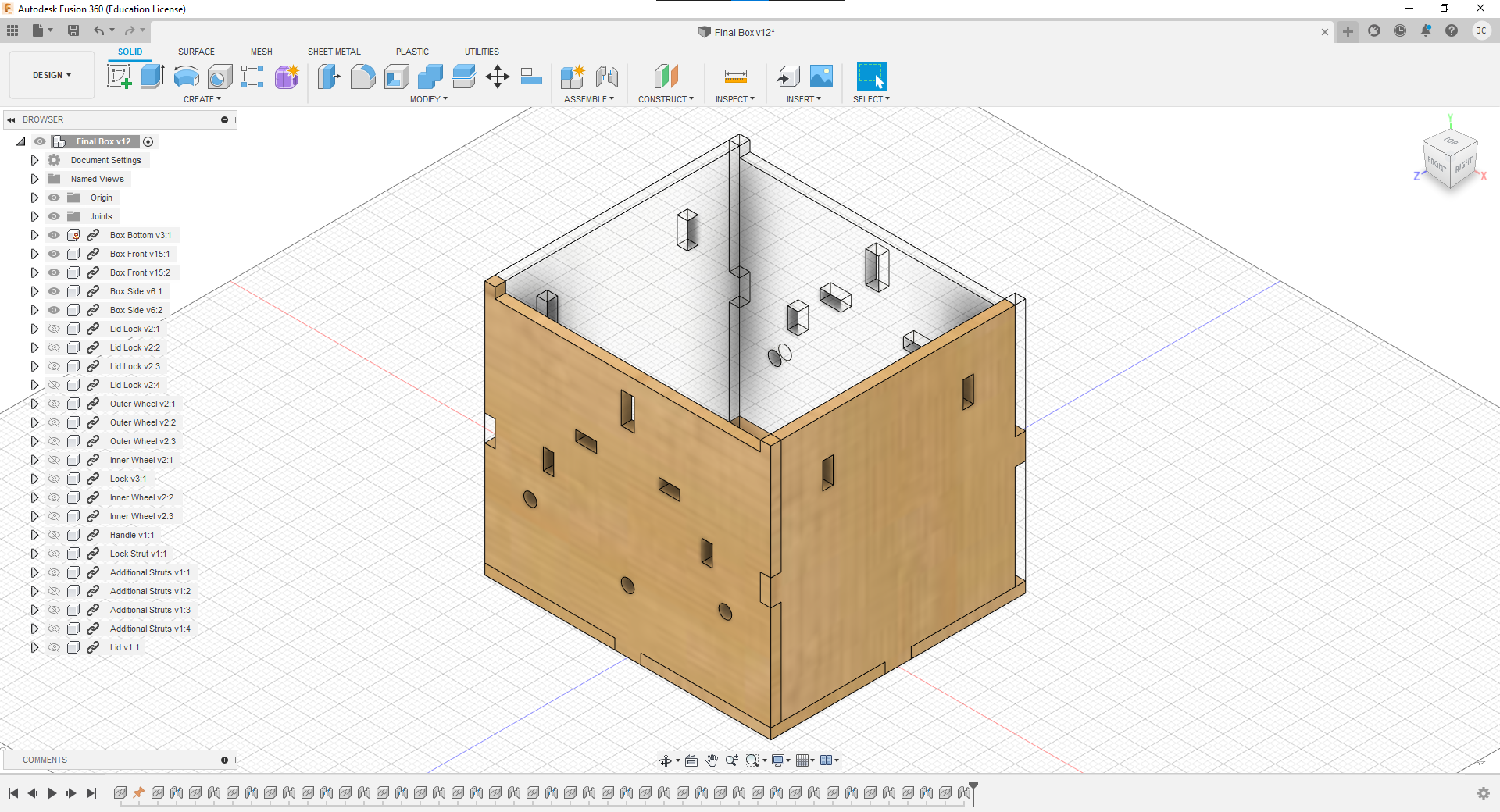
Task: Show the Outer Wheel v2:1 component
Action: coord(54,404)
